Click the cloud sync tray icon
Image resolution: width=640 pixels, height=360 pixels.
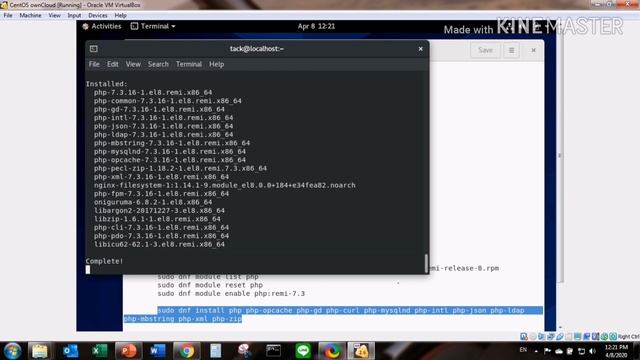(x=559, y=351)
